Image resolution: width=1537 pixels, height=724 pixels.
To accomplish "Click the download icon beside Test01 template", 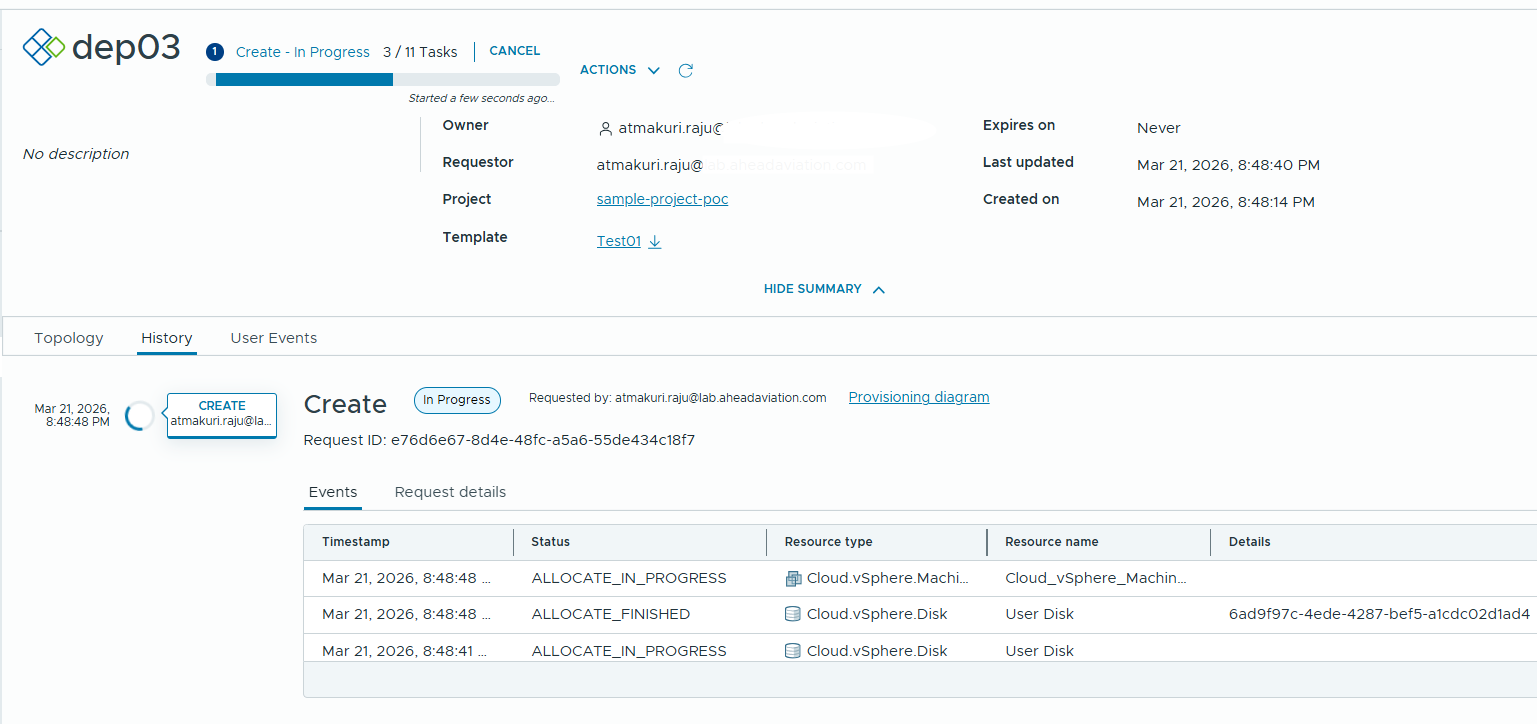I will (x=655, y=242).
